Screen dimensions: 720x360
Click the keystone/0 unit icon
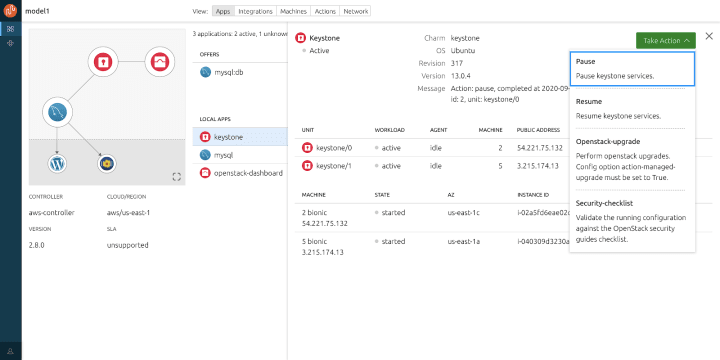pyautogui.click(x=307, y=148)
